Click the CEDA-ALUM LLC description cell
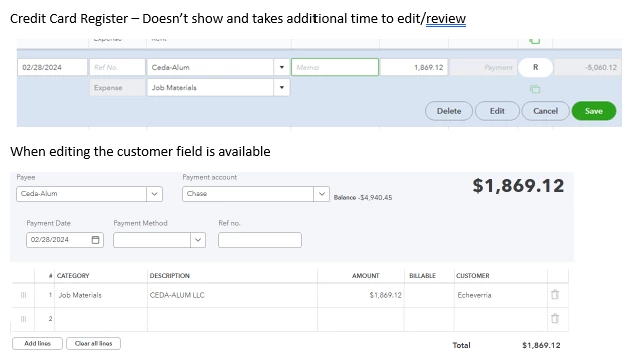Viewport: 628px width, 360px height. 232,295
